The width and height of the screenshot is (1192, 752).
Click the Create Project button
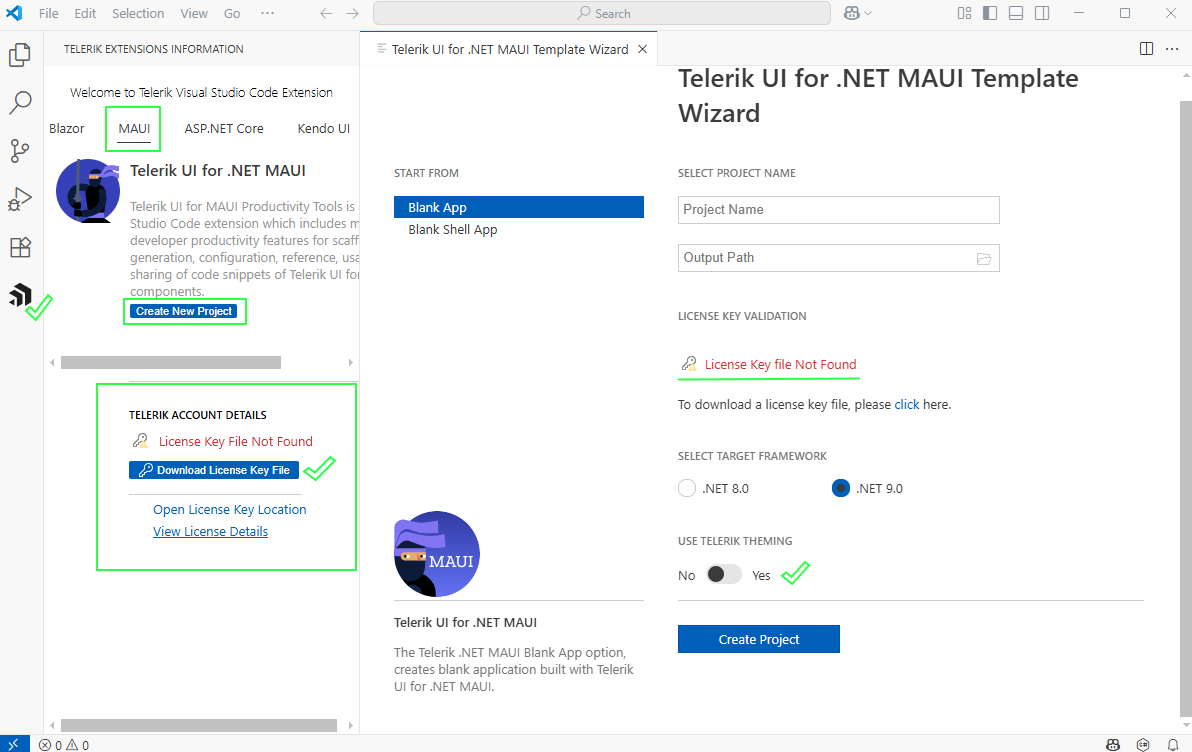(x=758, y=639)
